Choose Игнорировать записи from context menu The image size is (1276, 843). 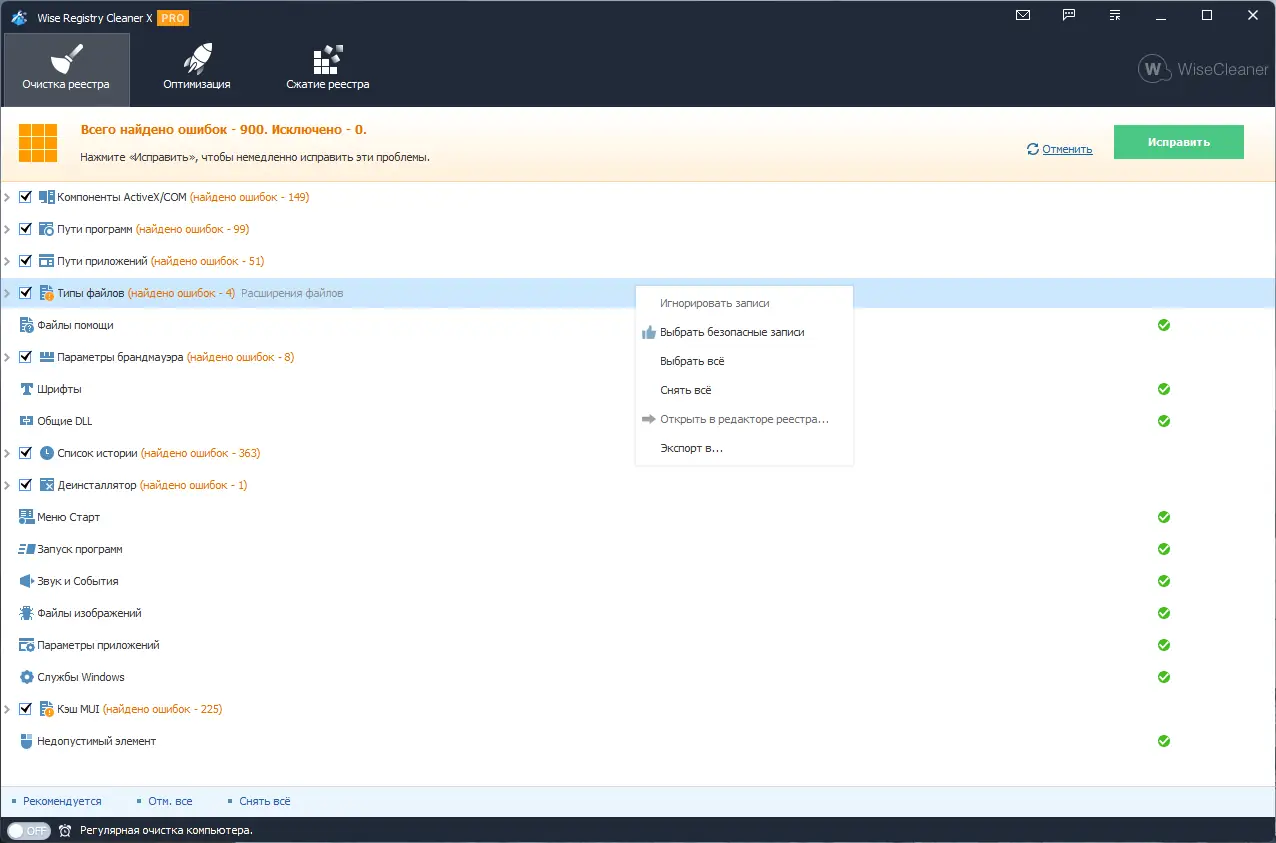tap(744, 303)
